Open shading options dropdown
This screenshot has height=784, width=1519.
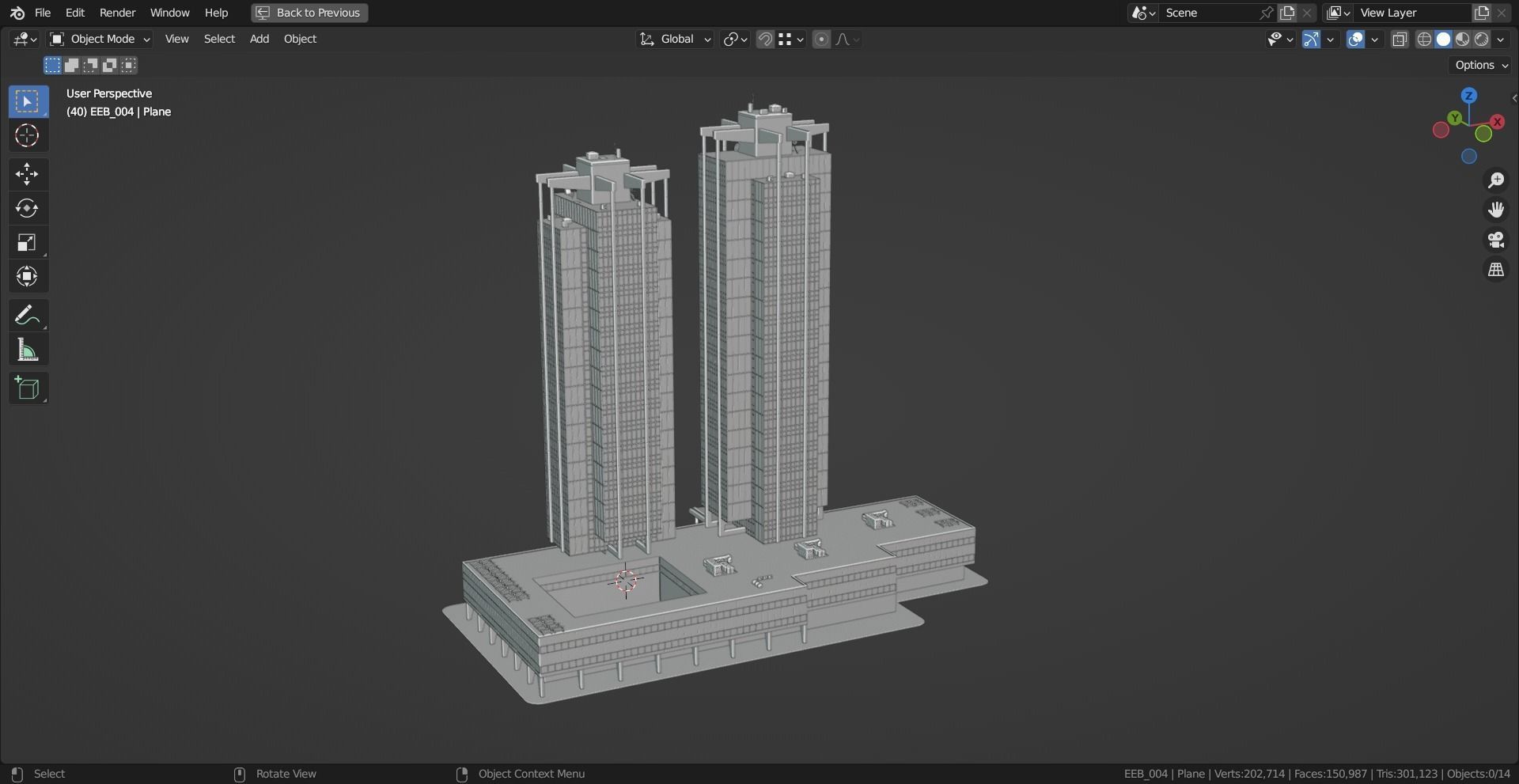(1501, 39)
